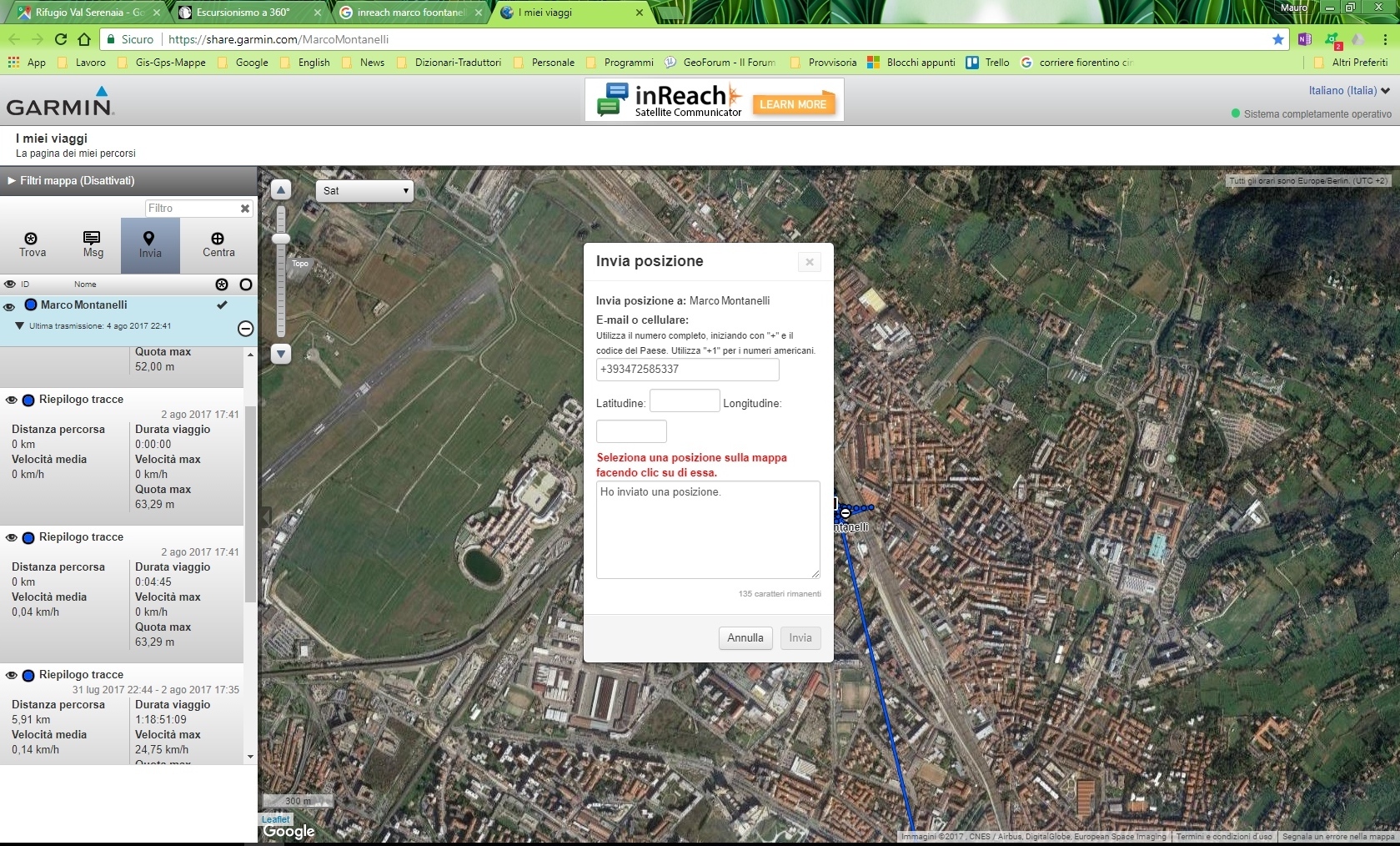
Task: Click Termini e condizioni d'uso link
Action: [x=1224, y=837]
